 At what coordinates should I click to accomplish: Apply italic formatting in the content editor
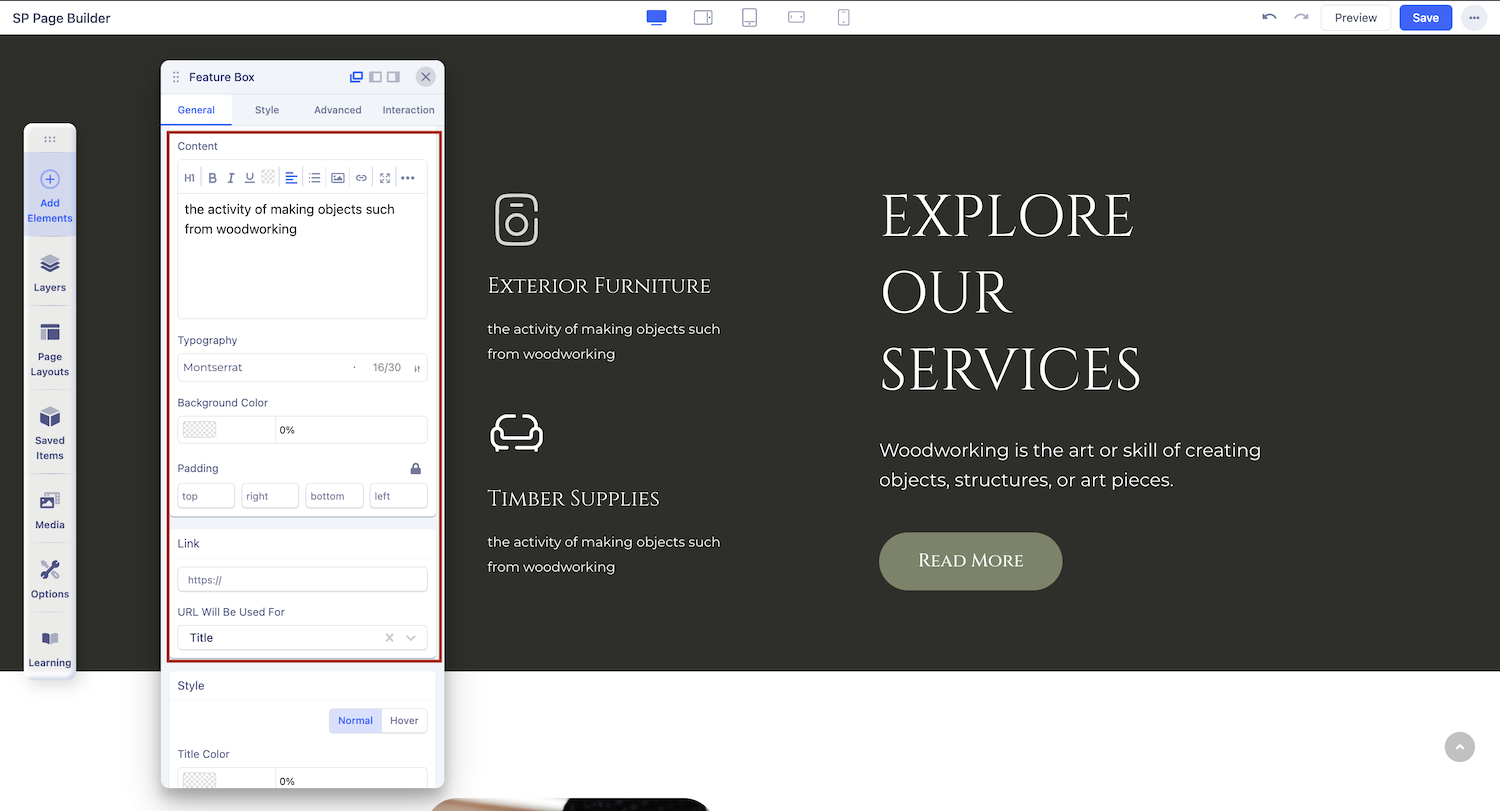231,178
